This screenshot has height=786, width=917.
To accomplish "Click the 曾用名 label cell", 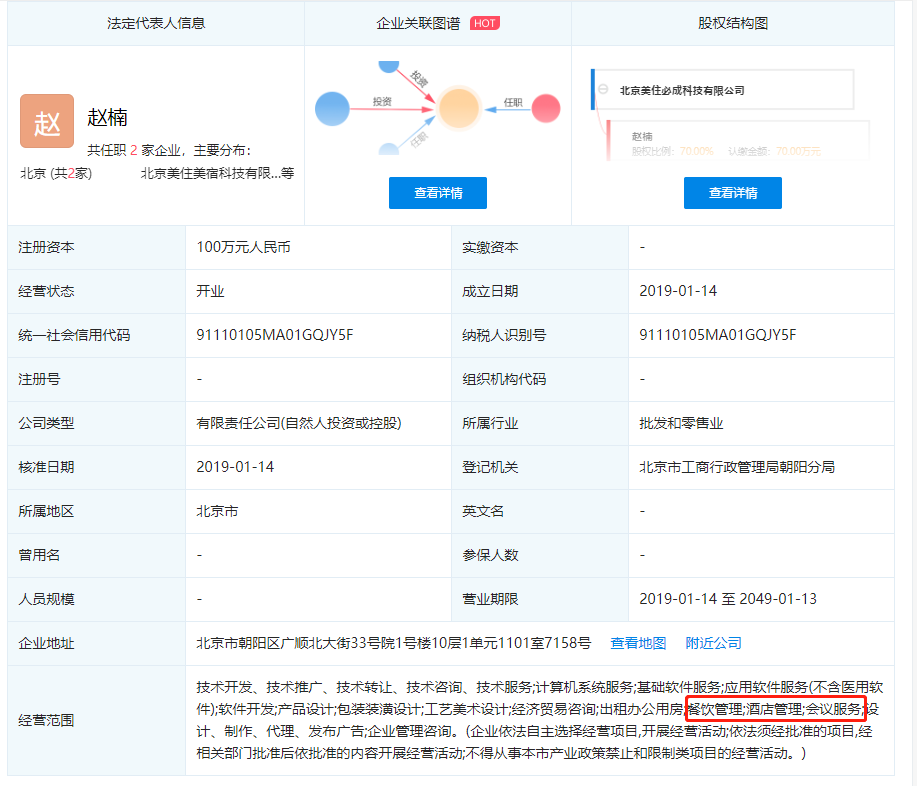I will click(x=96, y=555).
